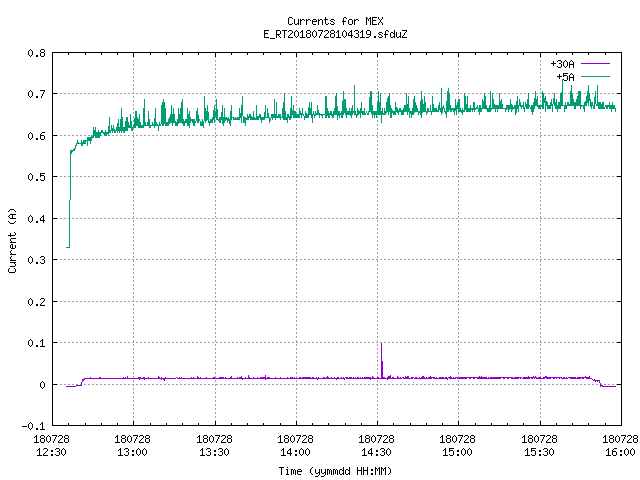The width and height of the screenshot is (640, 480).
Task: Click the x-axis tick label 12:30
Action: [x=51, y=452]
